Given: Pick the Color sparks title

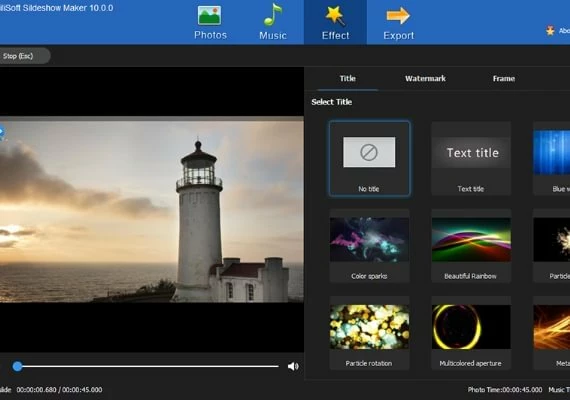Looking at the screenshot, I should point(369,246).
